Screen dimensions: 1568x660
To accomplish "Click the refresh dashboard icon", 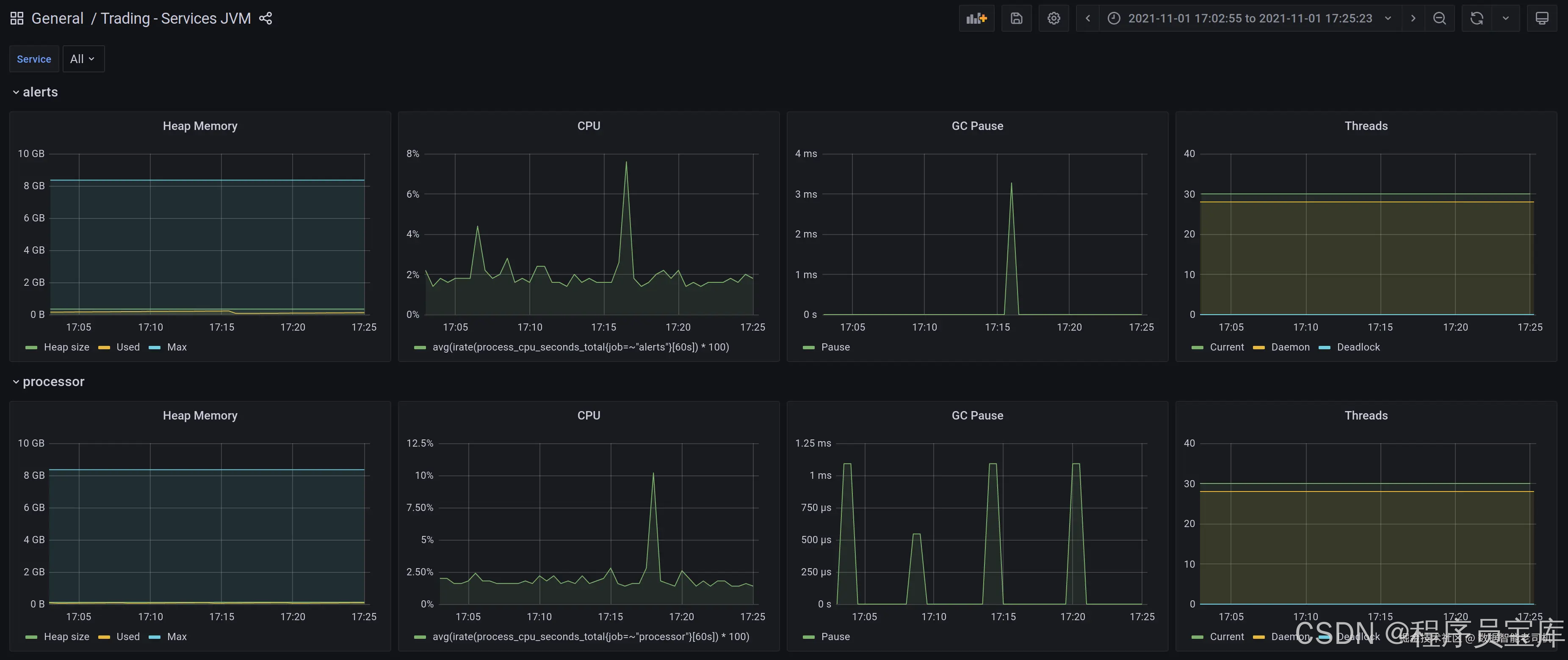I will pyautogui.click(x=1477, y=18).
